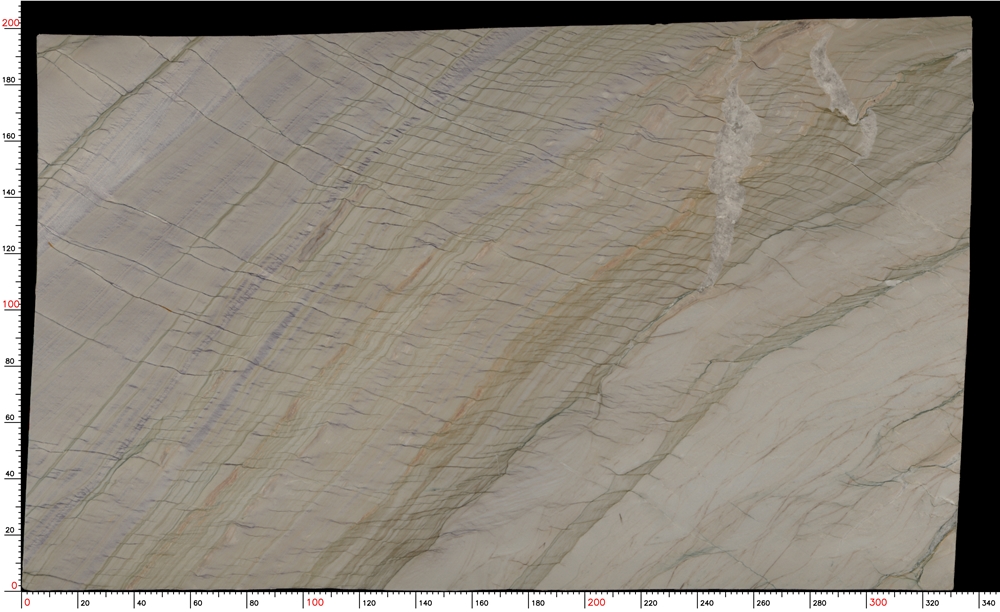Click the 160 label on the horizontal ruler
Viewport: 1000px width, 612px height.
point(482,603)
